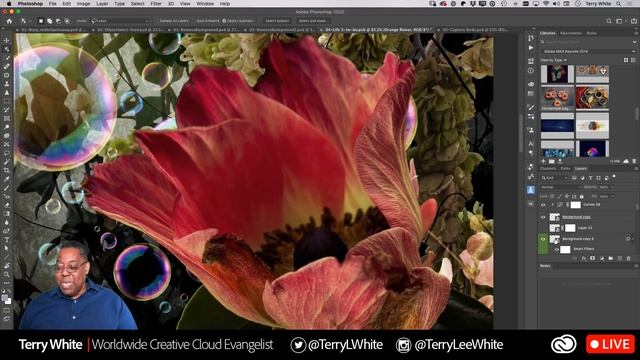Screen dimensions: 640x360
Task: Choose Add to Selection mode icon
Action: pos(49,21)
